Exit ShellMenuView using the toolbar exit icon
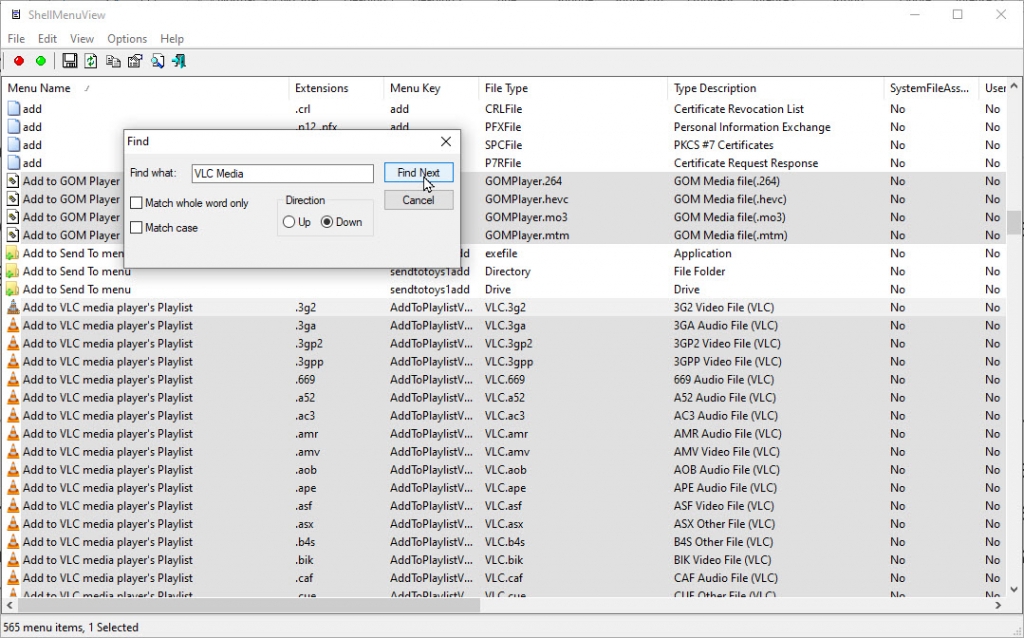 coord(179,60)
